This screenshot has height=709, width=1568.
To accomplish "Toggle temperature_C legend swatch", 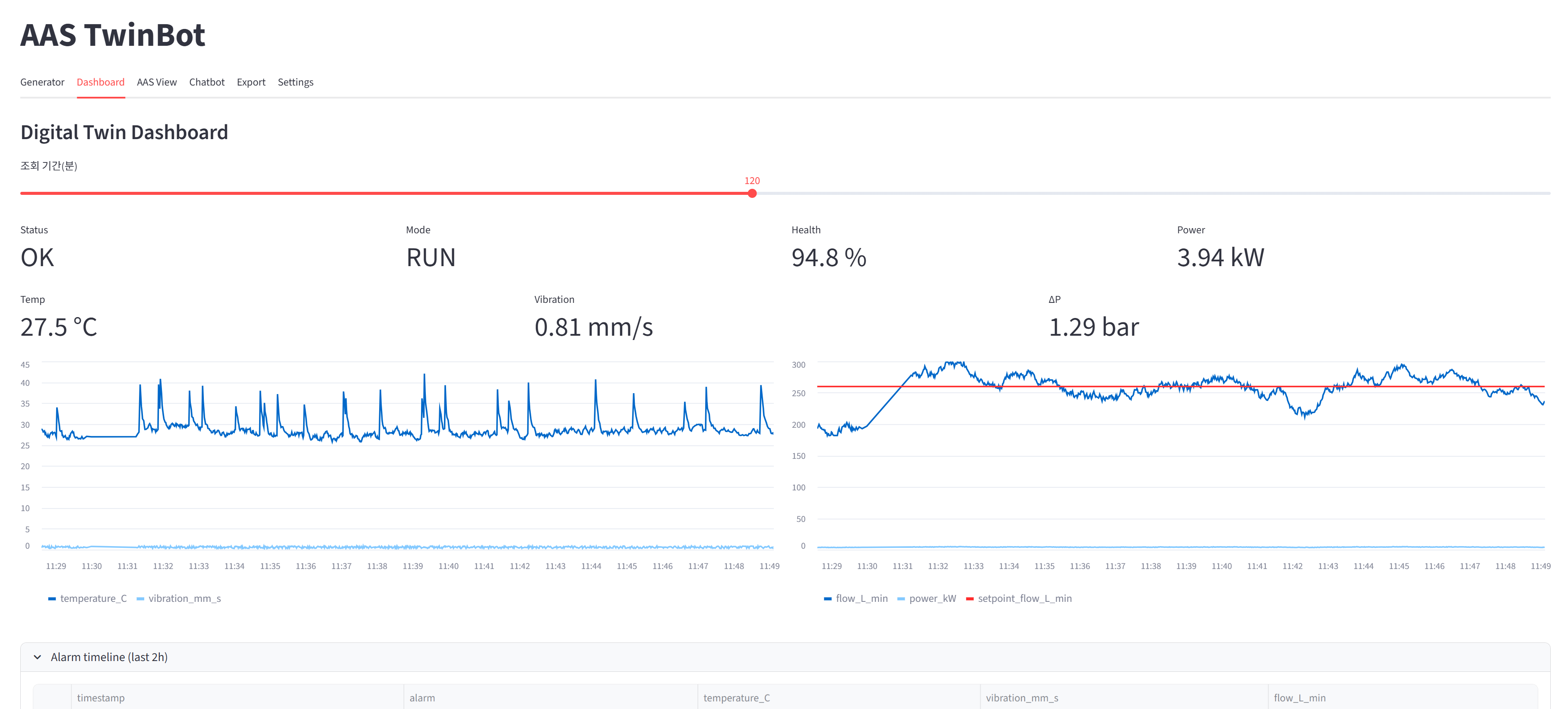I will pos(52,599).
